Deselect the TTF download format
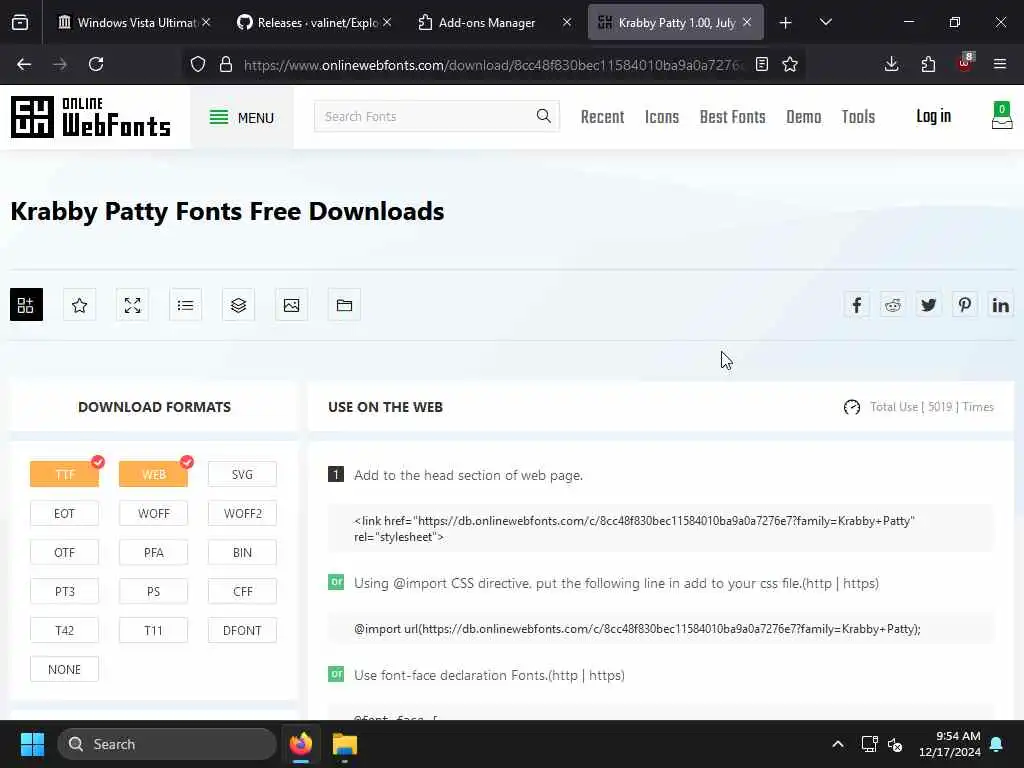 [65, 474]
